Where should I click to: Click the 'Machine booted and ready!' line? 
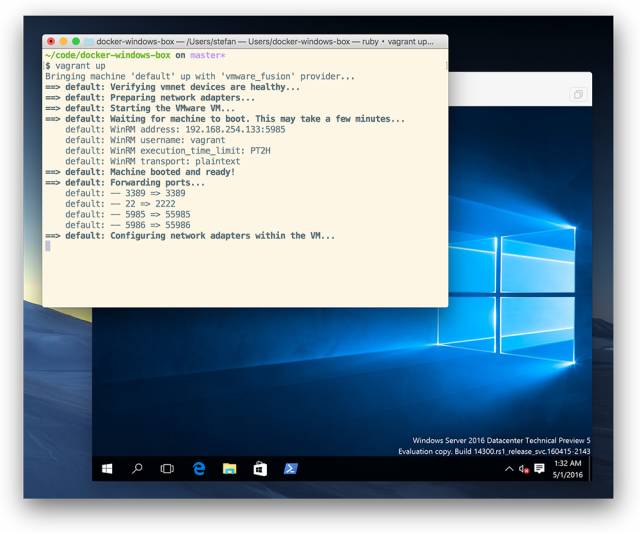140,172
